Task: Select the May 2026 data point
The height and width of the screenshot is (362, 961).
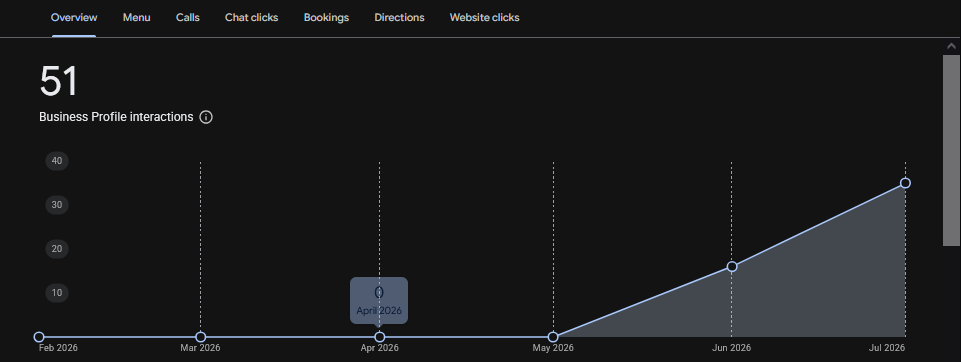Action: pos(553,337)
